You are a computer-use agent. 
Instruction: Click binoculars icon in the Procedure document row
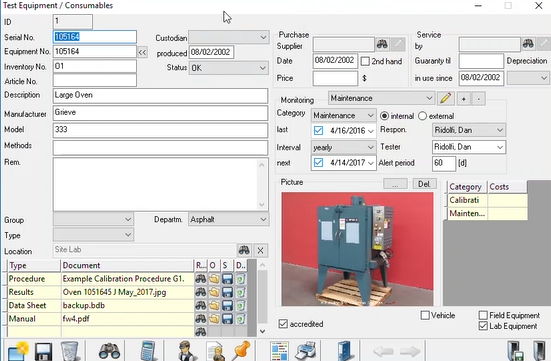(201, 279)
